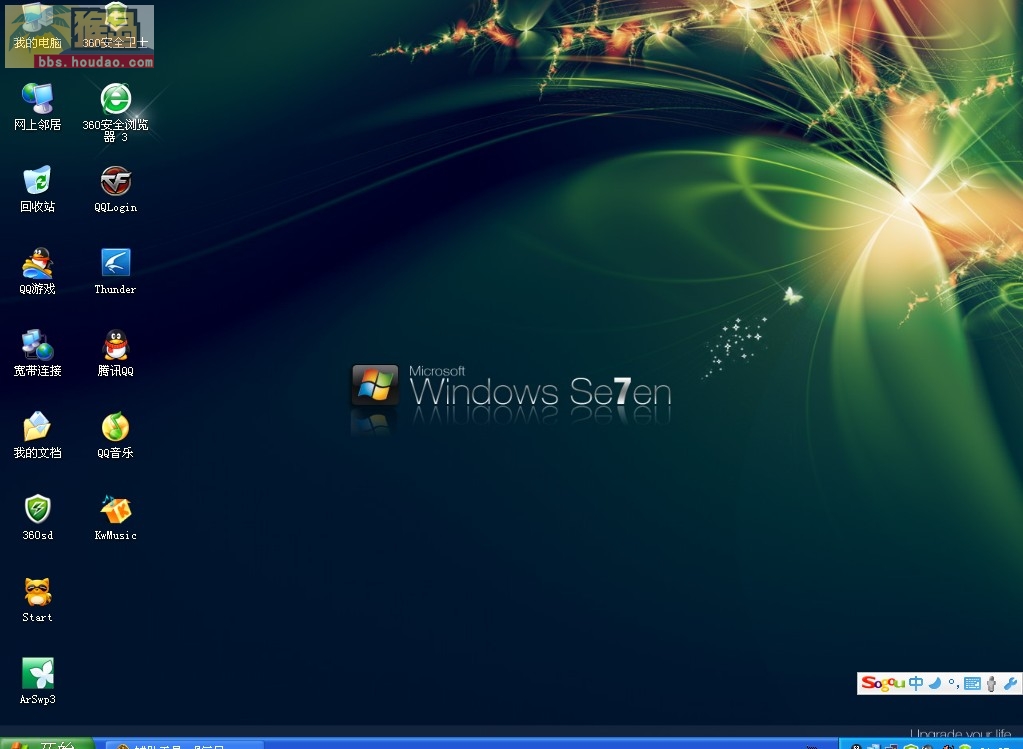The width and height of the screenshot is (1023, 749).
Task: Click the grey figure icon on Sogou bar
Action: coord(991,684)
